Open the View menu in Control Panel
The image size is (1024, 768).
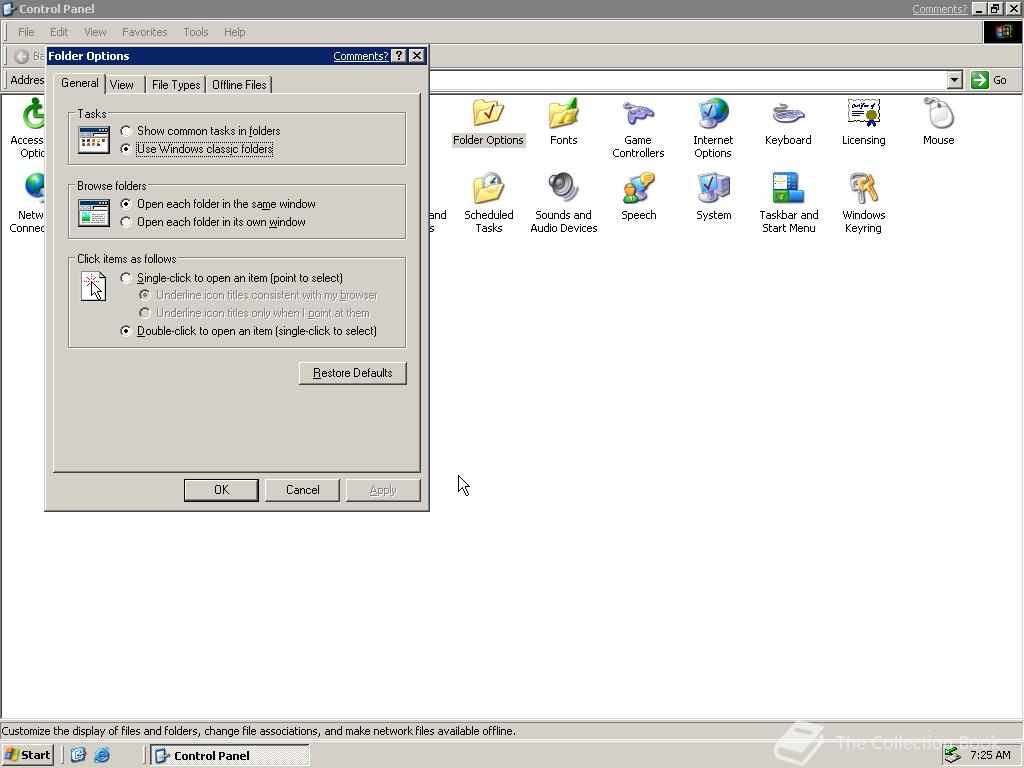(x=95, y=32)
